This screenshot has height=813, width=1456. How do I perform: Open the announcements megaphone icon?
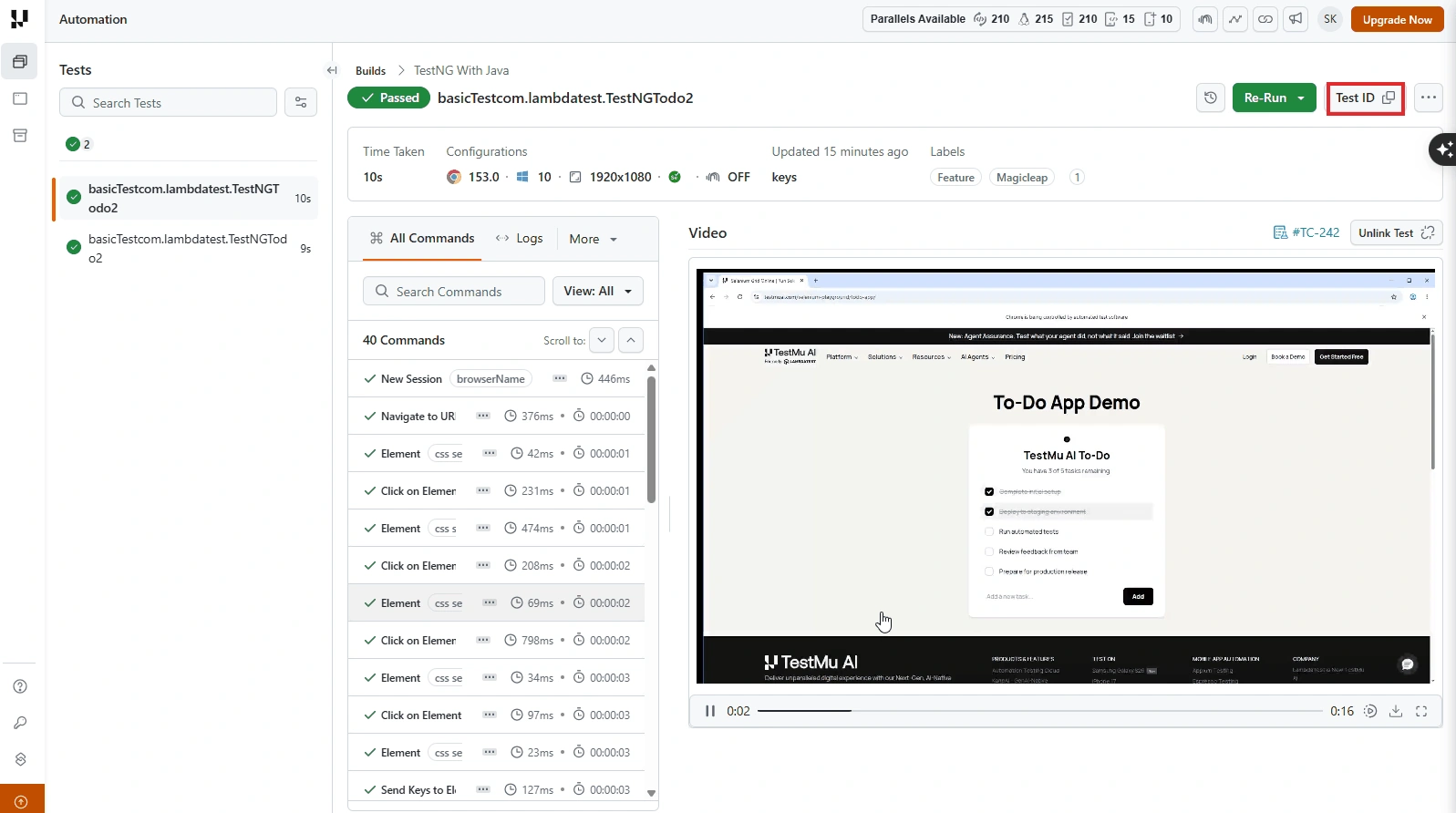pos(1296,19)
